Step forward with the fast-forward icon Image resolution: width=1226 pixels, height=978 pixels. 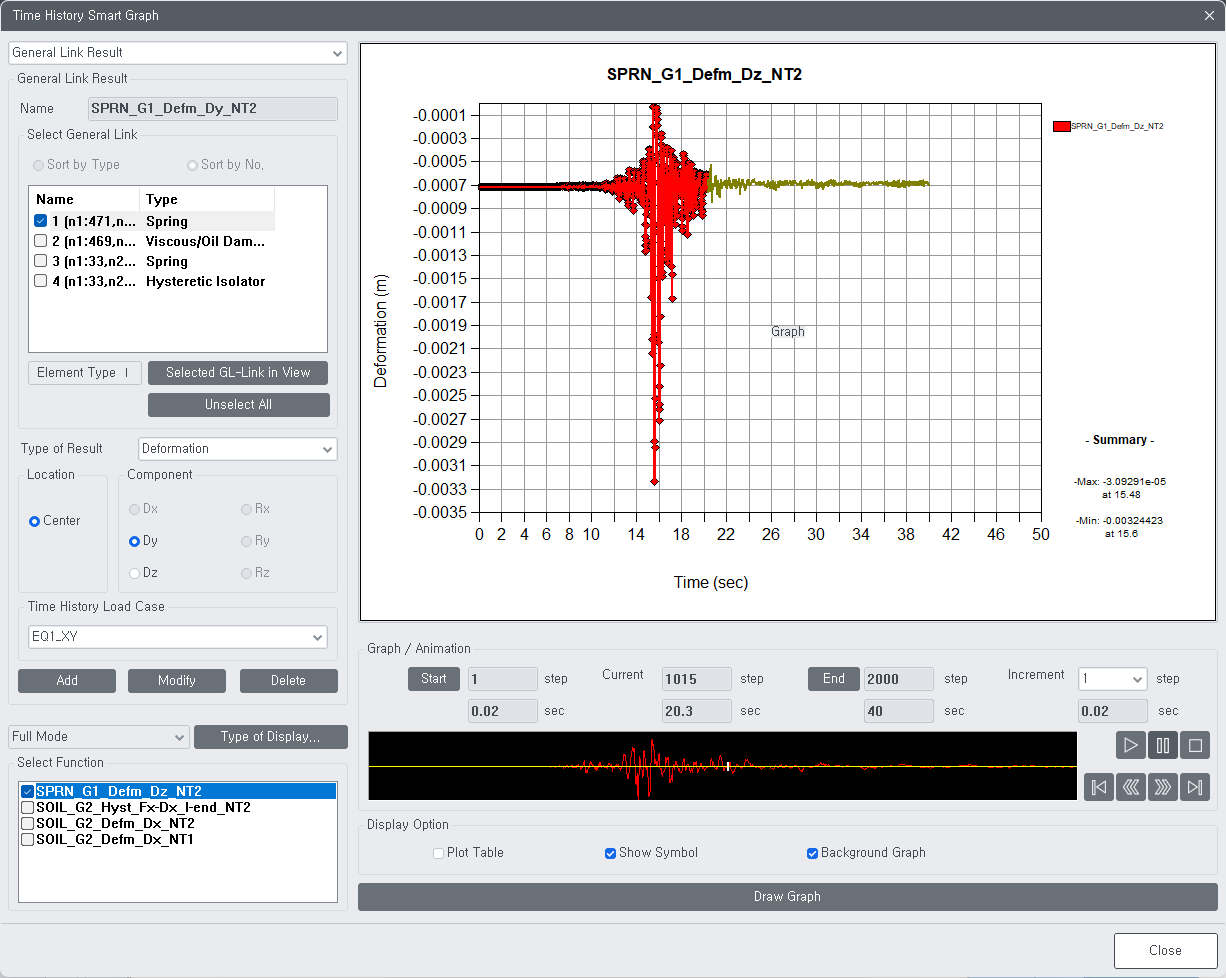click(1163, 787)
